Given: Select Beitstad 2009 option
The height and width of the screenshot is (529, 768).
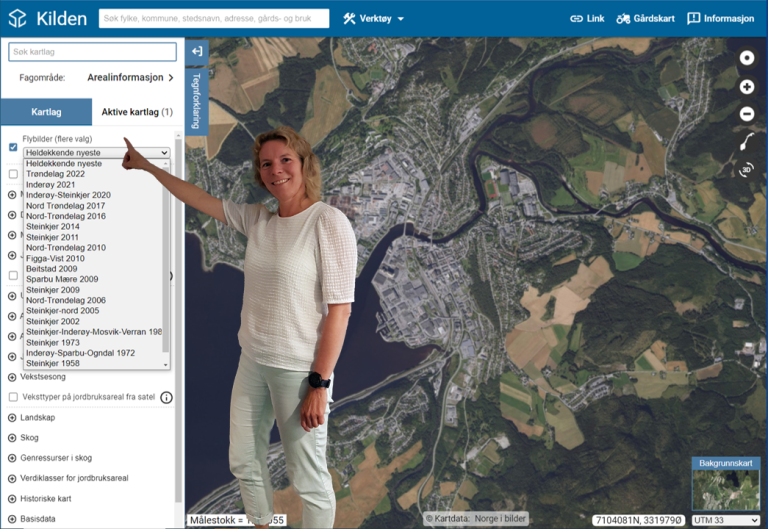Looking at the screenshot, I should [x=51, y=268].
